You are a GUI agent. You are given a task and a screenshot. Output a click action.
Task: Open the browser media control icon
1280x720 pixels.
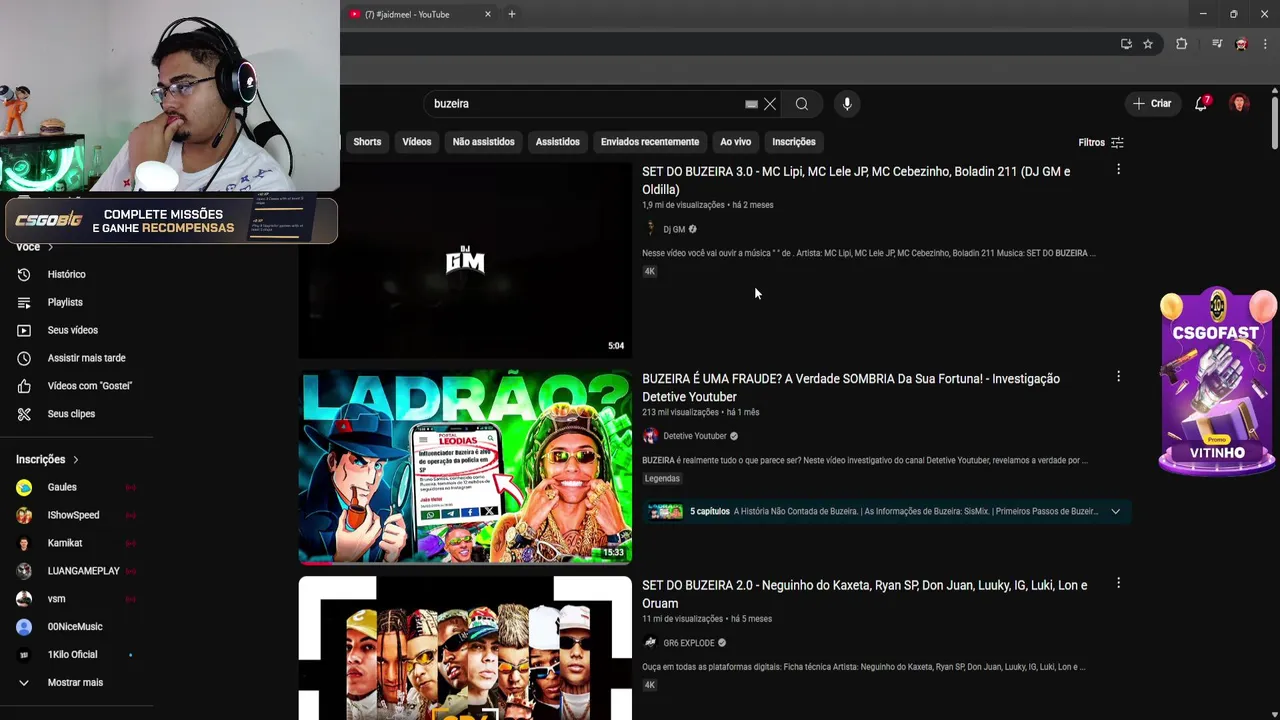pos(1217,44)
